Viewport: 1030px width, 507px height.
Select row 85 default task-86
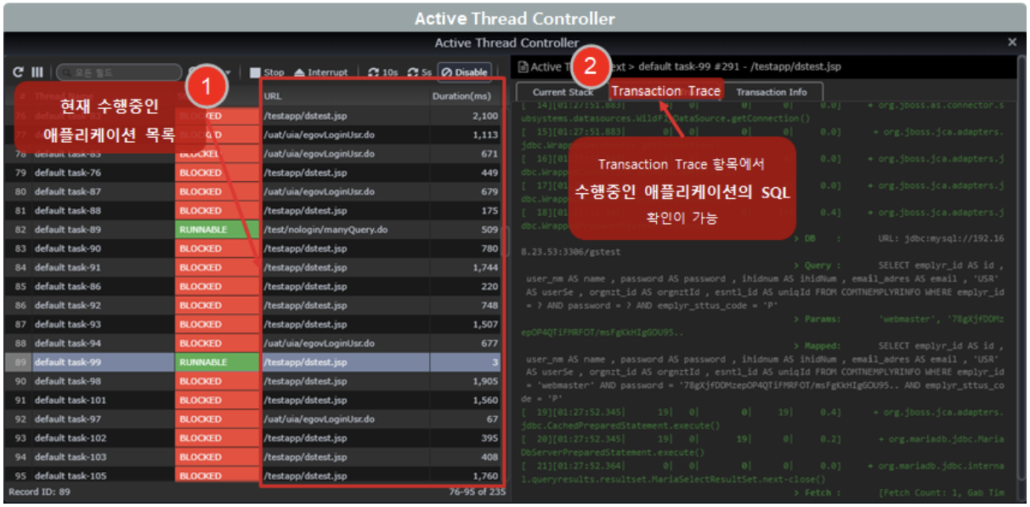[253, 286]
